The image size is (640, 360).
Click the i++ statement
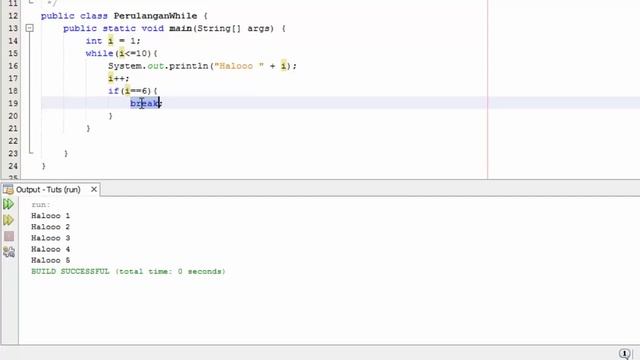[118, 78]
